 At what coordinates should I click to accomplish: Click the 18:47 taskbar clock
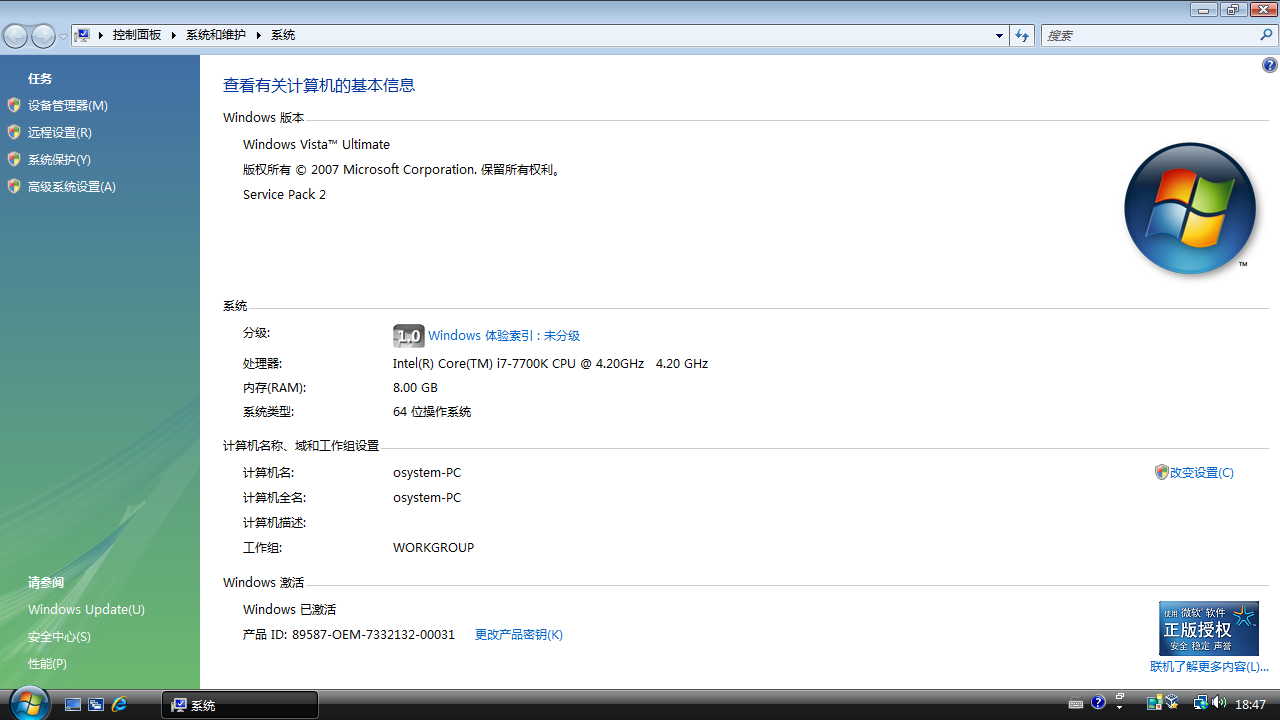[x=1250, y=704]
